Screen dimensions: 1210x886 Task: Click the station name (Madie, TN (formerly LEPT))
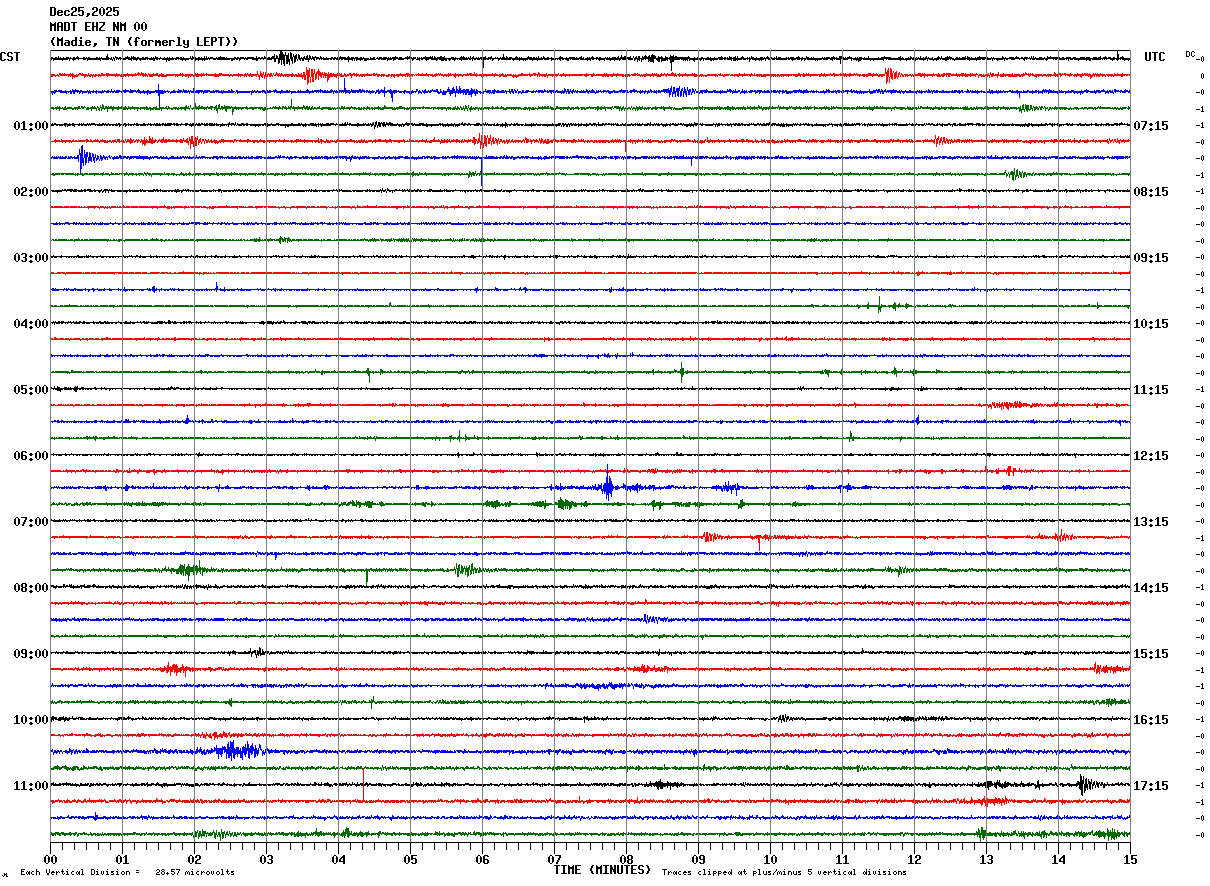coord(144,42)
